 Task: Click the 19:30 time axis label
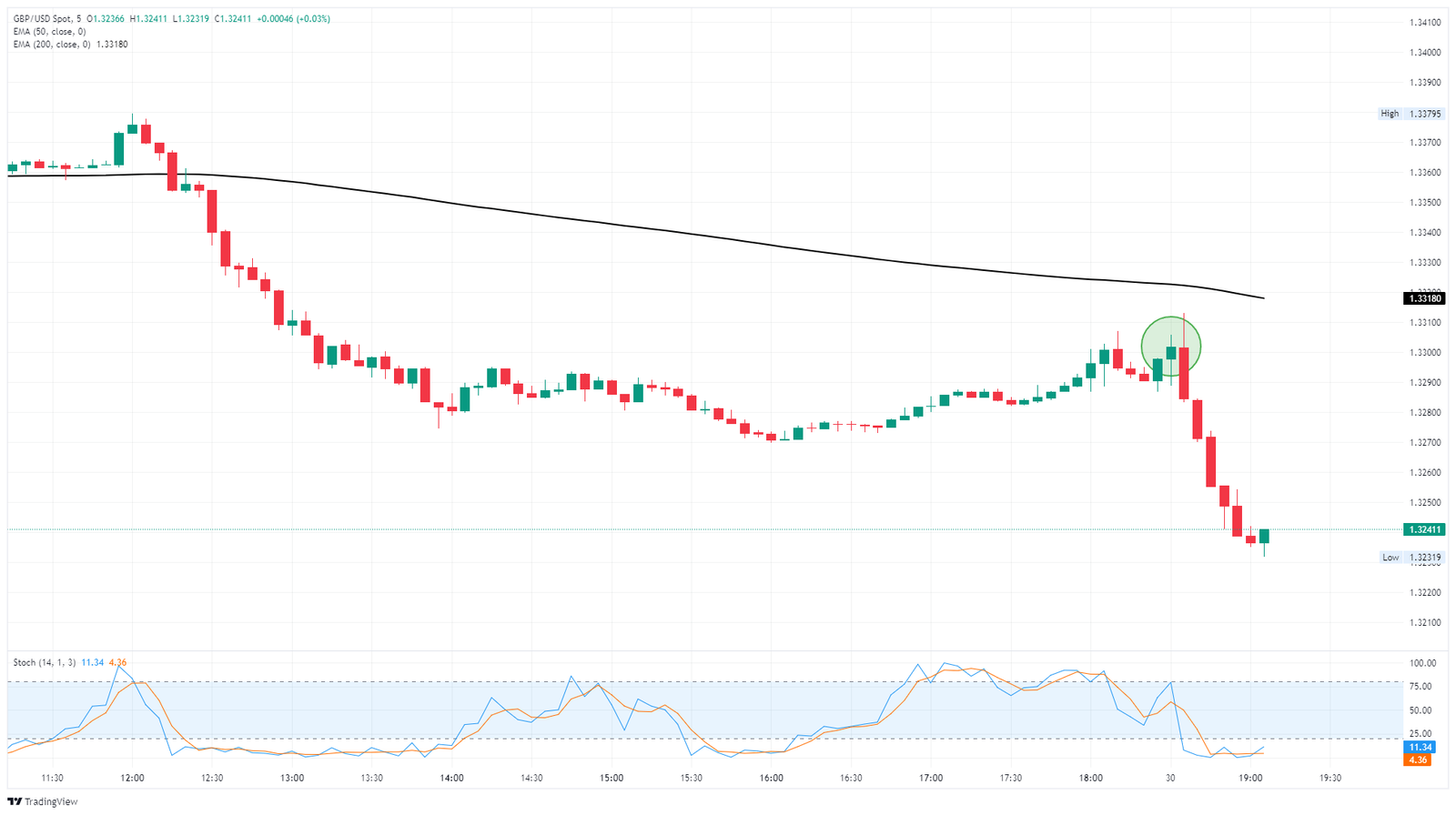tap(1330, 778)
